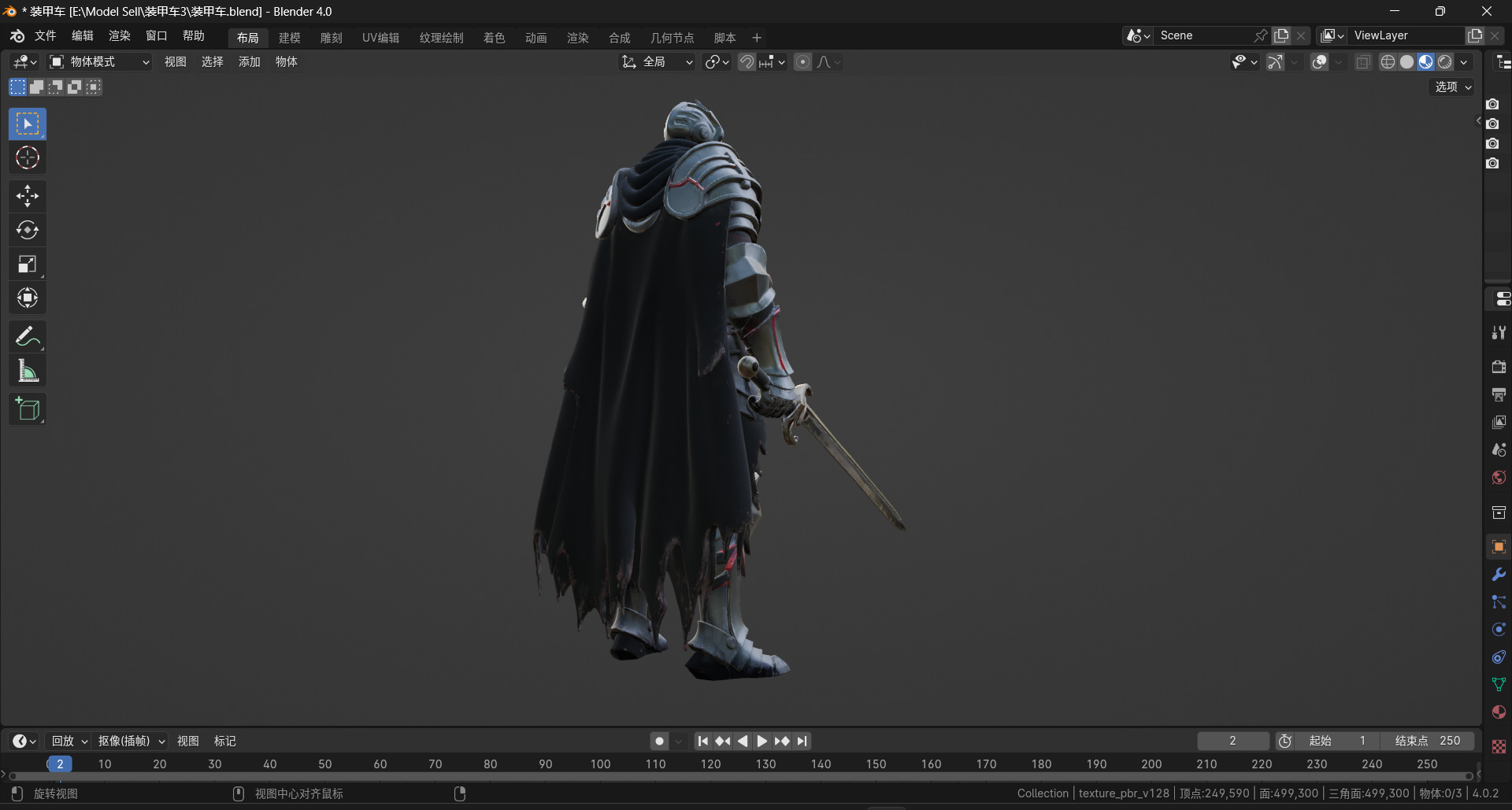Select the Annotate pencil tool
The height and width of the screenshot is (810, 1512).
click(28, 337)
